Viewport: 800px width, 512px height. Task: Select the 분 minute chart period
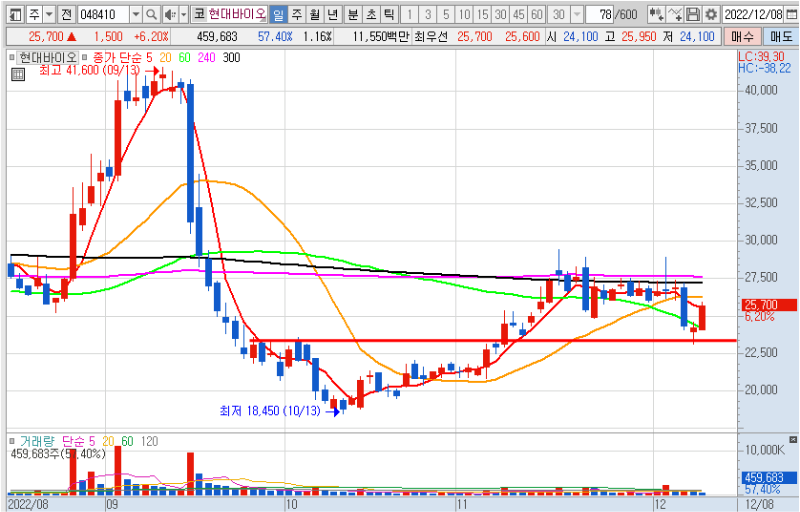pyautogui.click(x=353, y=14)
